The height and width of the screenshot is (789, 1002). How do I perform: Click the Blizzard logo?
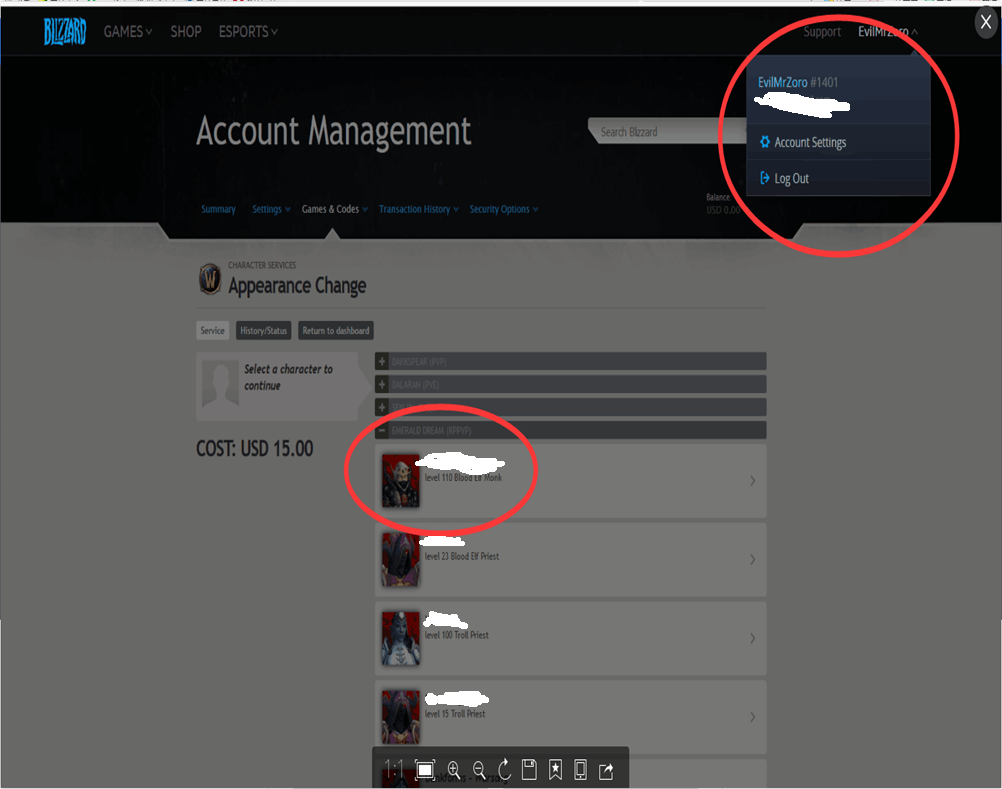[x=65, y=31]
